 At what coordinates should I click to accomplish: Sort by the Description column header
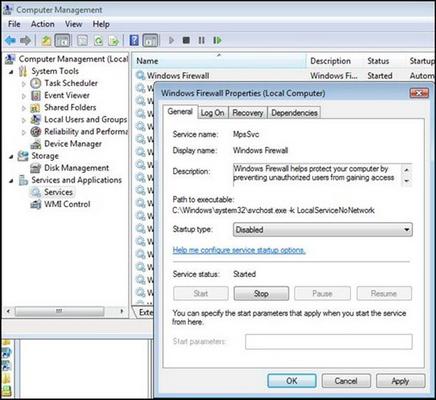coord(335,61)
